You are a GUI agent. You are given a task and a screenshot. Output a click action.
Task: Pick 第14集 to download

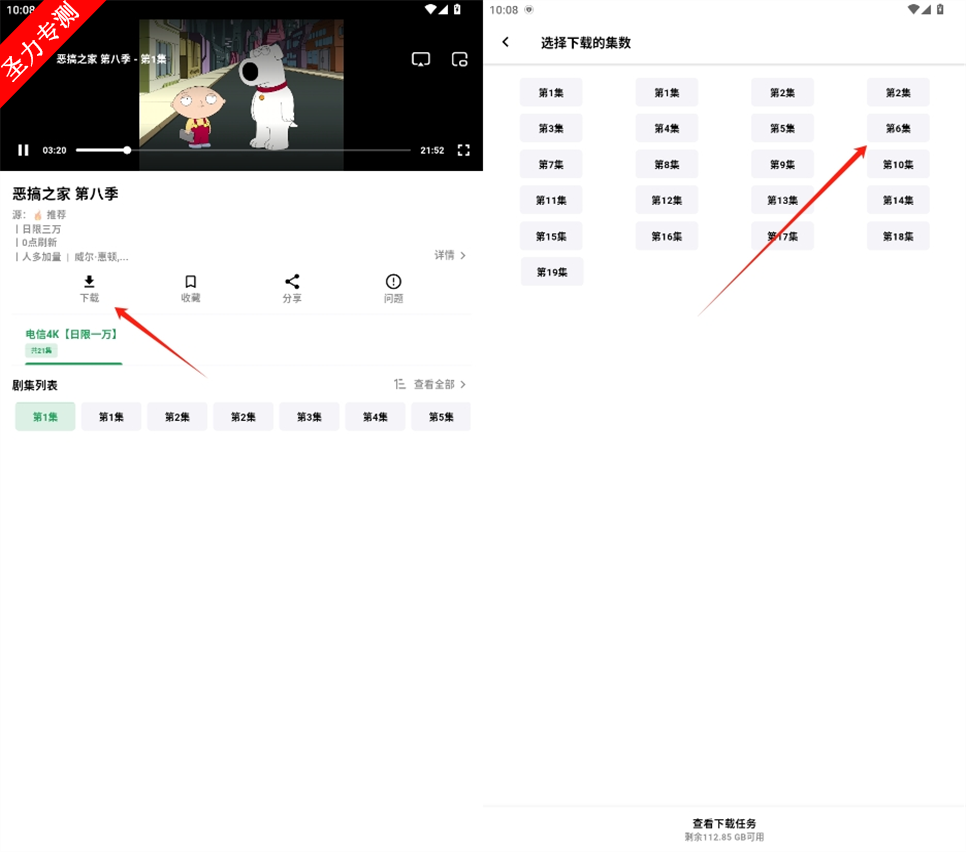pos(898,200)
